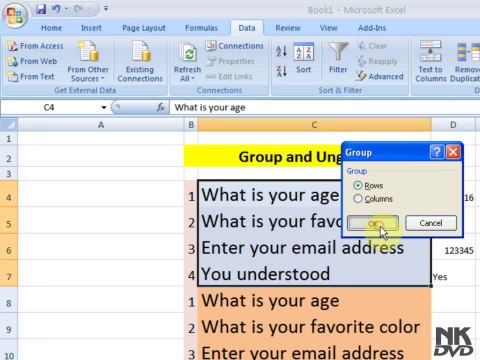This screenshot has height=360, width=480.
Task: Open workbook Connections
Action: coord(235,46)
